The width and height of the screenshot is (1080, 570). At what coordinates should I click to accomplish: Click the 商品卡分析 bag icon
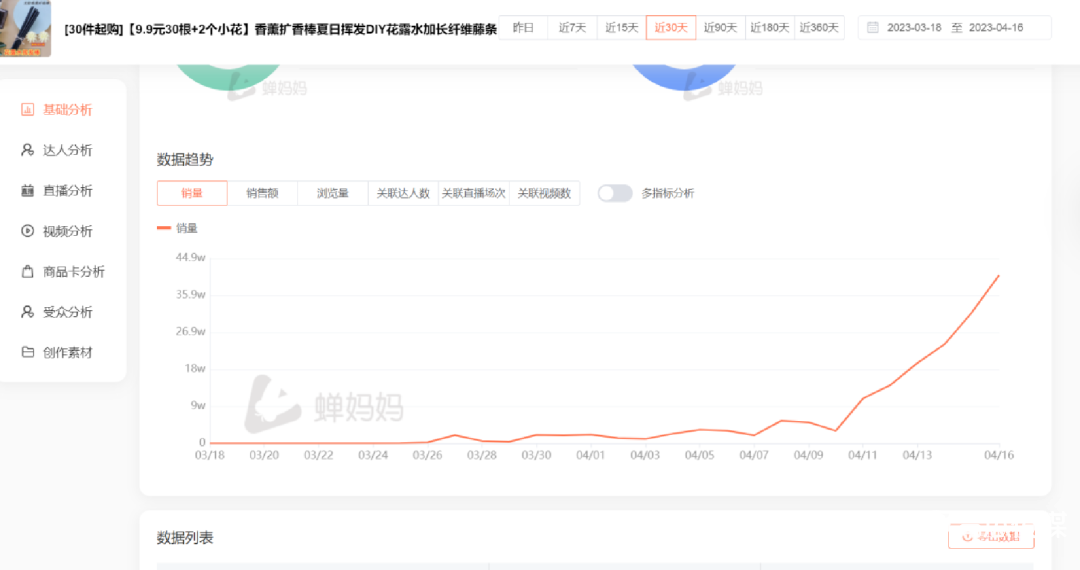[28, 272]
